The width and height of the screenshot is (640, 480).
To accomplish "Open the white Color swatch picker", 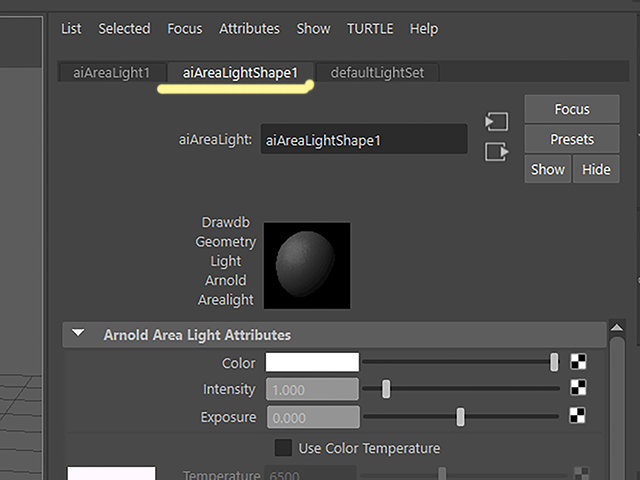I will (x=312, y=362).
